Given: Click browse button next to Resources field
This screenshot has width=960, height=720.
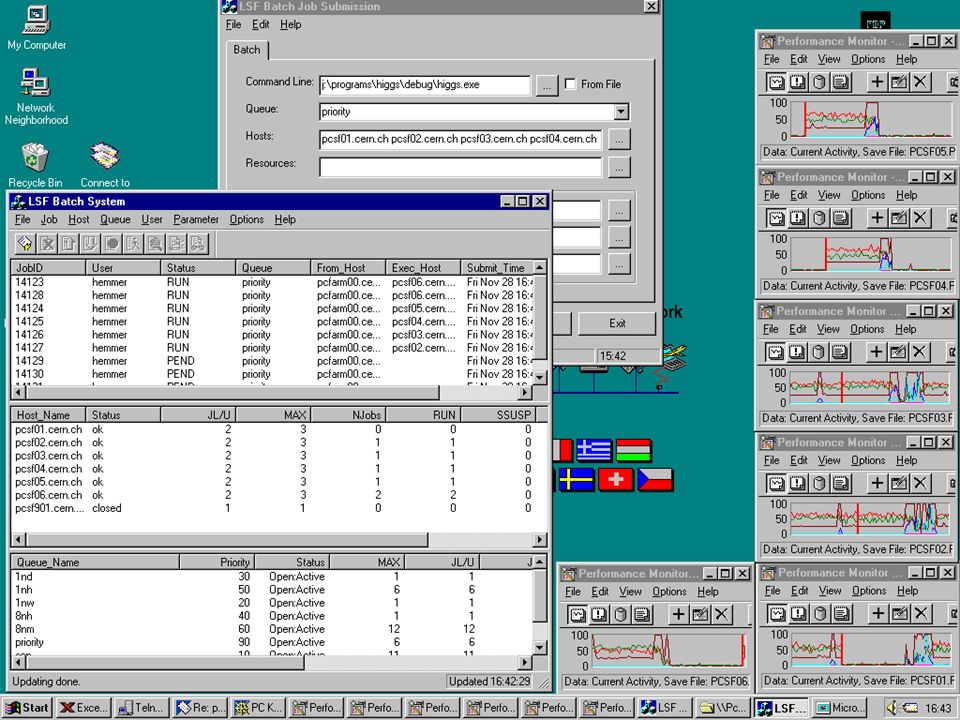Looking at the screenshot, I should (620, 167).
